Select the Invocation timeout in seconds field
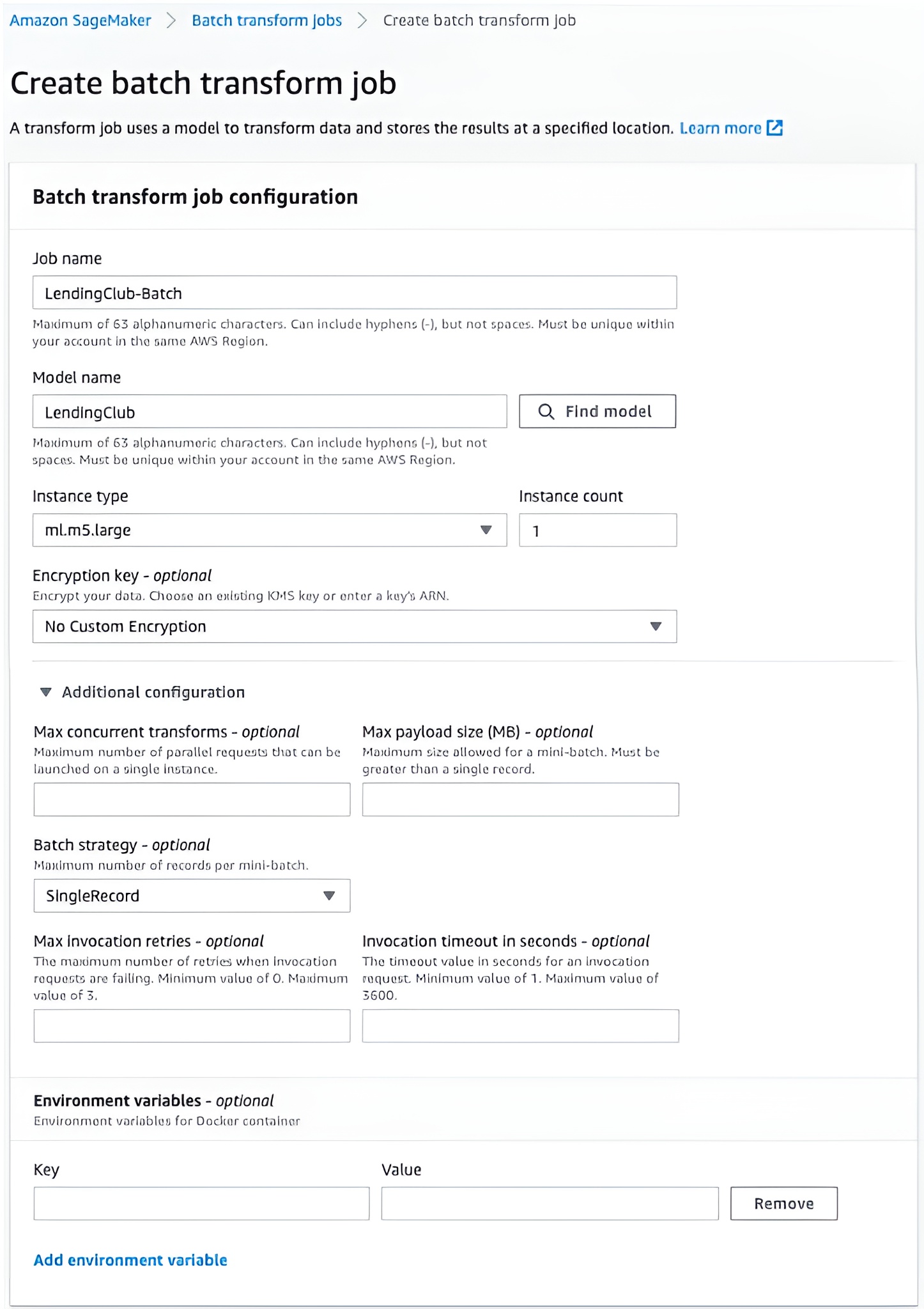The width and height of the screenshot is (924, 1309). tap(520, 1026)
